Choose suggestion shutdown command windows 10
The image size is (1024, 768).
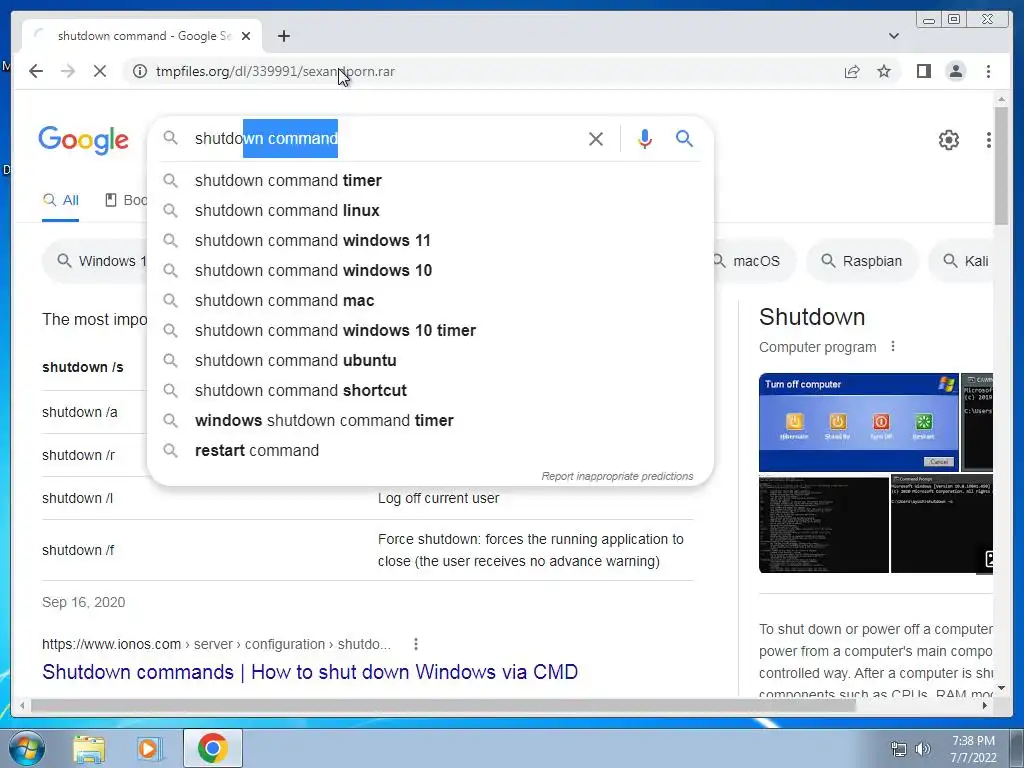(x=430, y=270)
